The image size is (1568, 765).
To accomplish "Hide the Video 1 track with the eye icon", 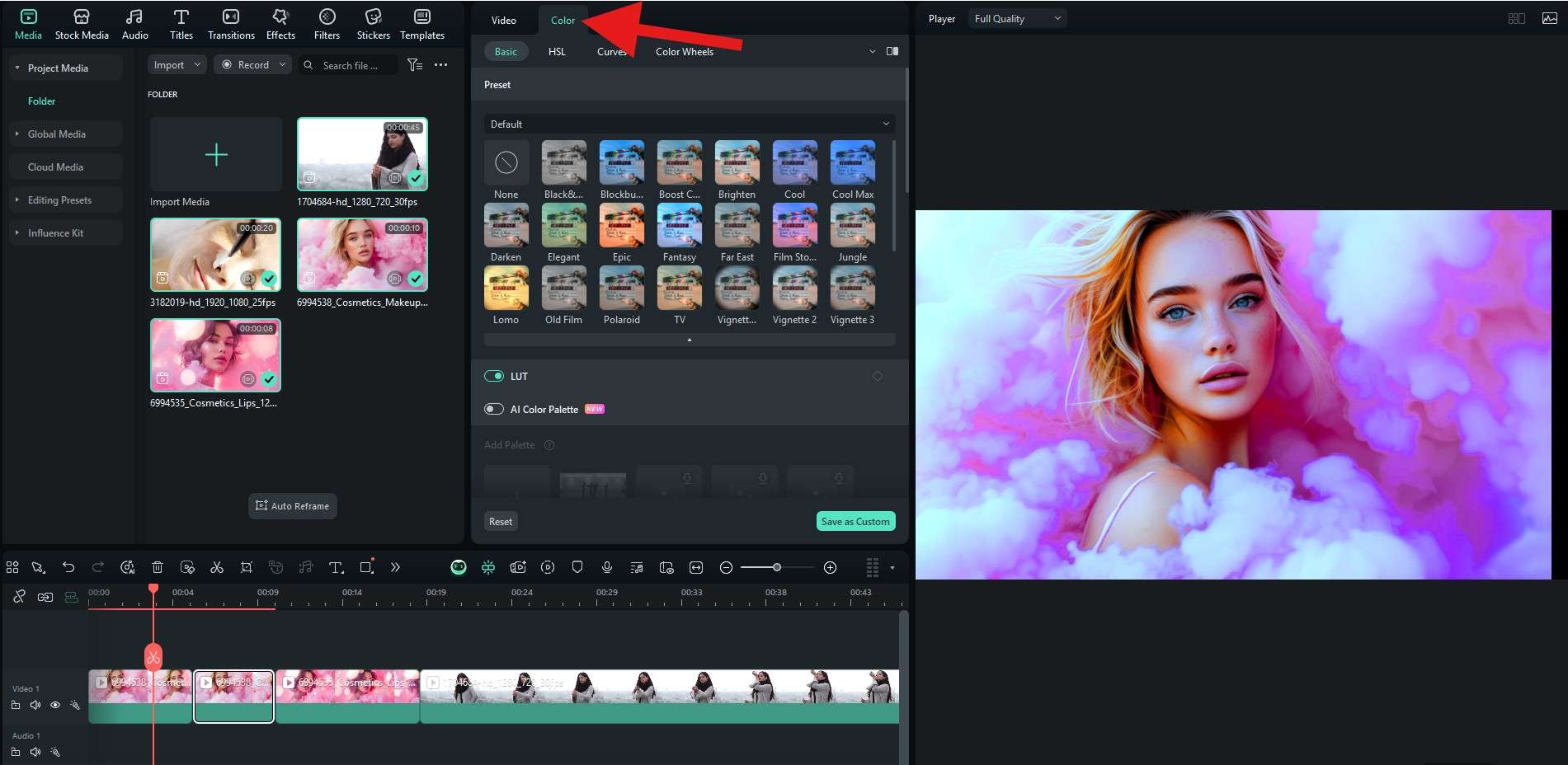I will click(55, 706).
